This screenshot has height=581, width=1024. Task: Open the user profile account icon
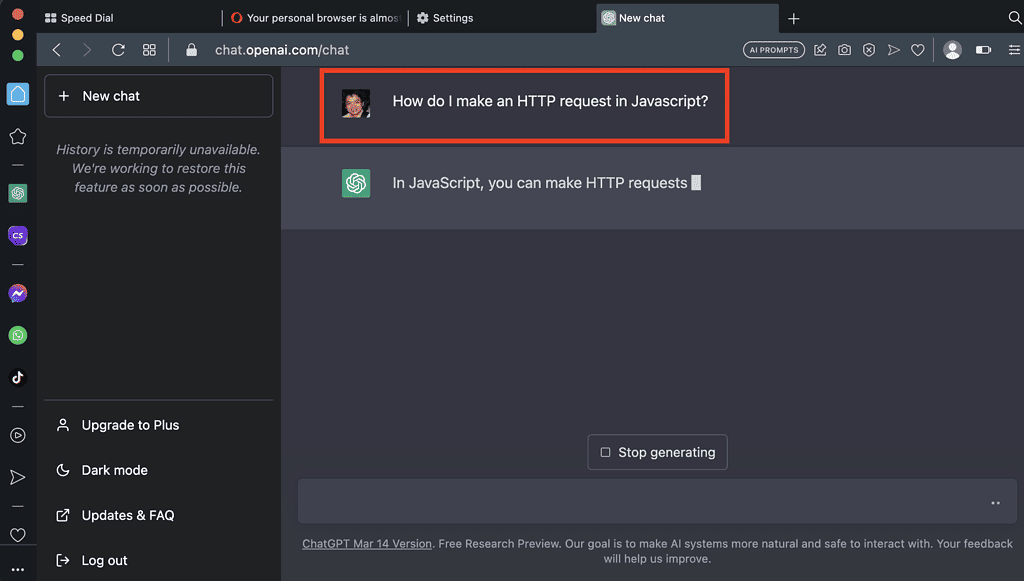(x=952, y=50)
